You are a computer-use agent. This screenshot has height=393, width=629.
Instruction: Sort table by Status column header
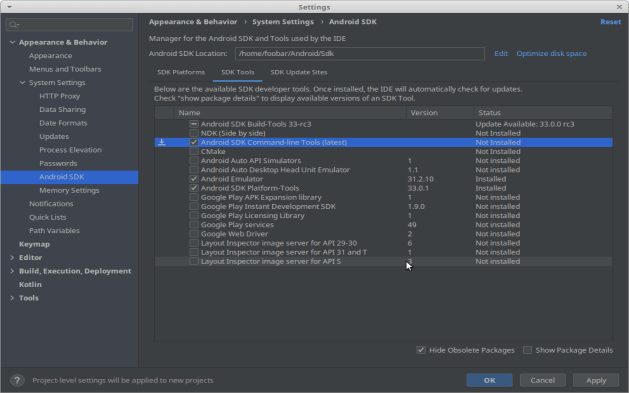point(543,113)
